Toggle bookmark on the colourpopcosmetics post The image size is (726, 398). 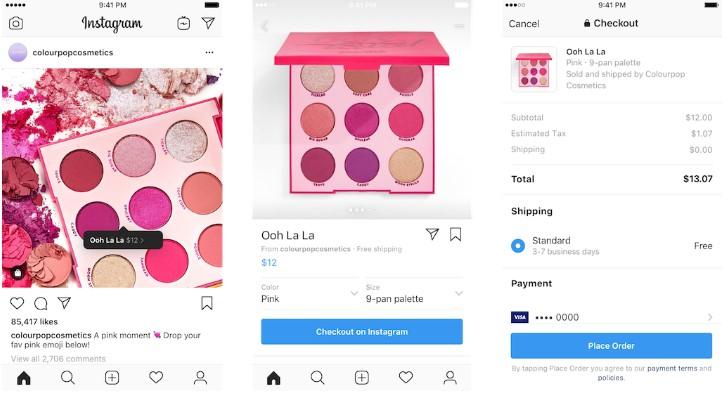(207, 303)
